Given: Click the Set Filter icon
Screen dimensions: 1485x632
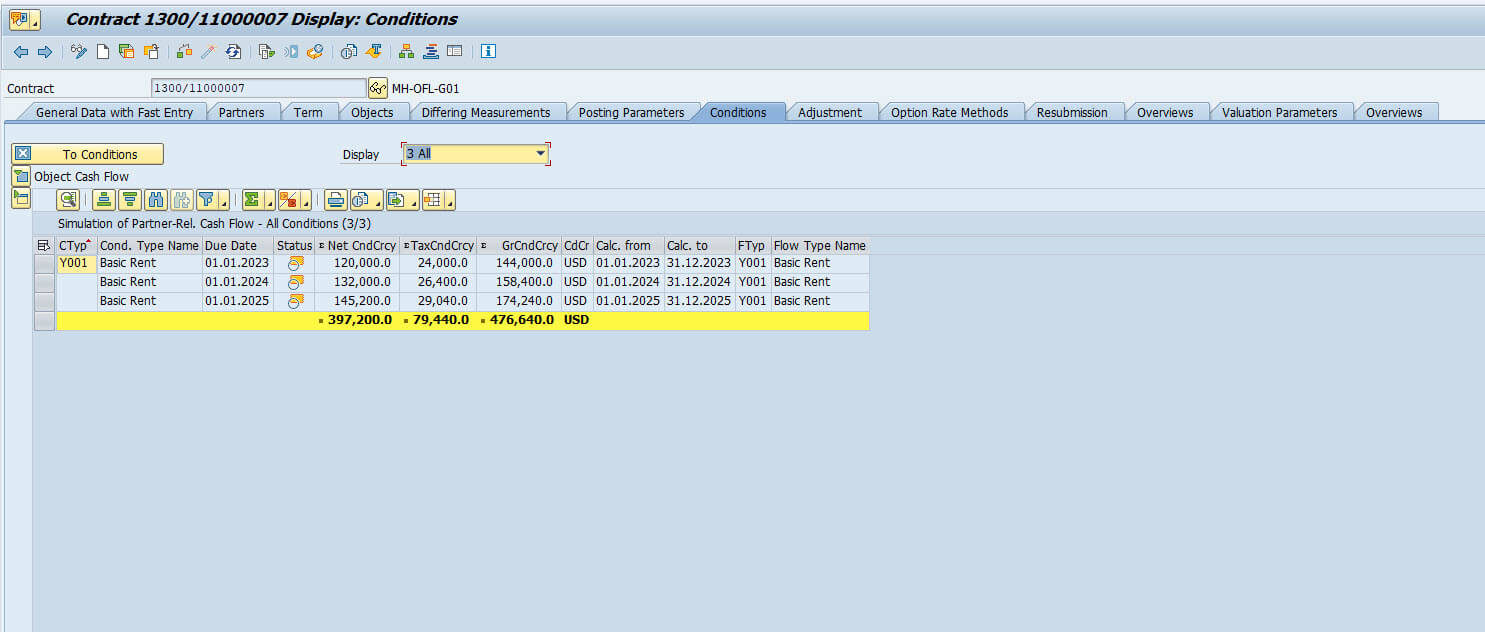Looking at the screenshot, I should click(x=206, y=199).
